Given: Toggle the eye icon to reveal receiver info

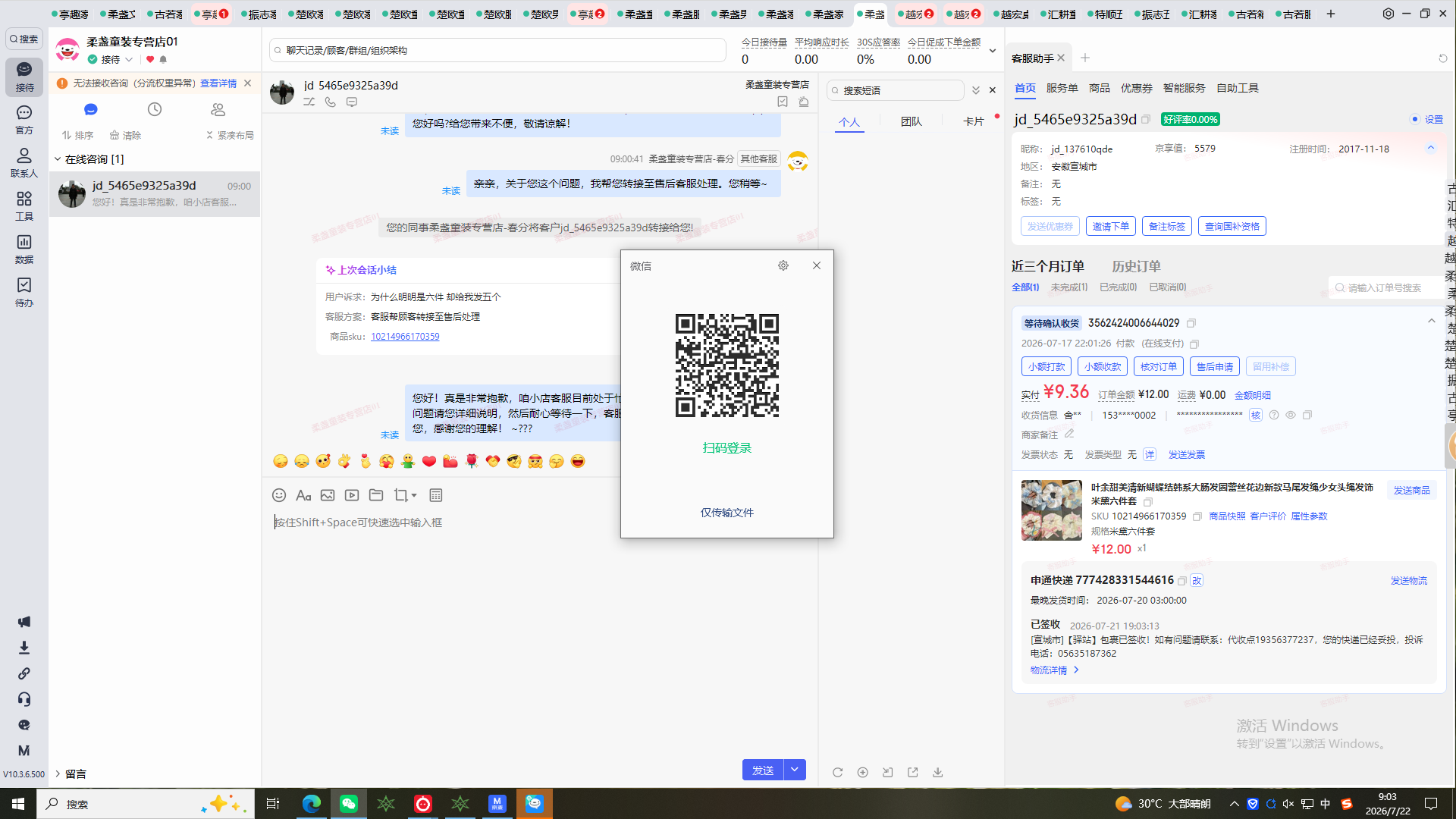Looking at the screenshot, I should pyautogui.click(x=1291, y=415).
